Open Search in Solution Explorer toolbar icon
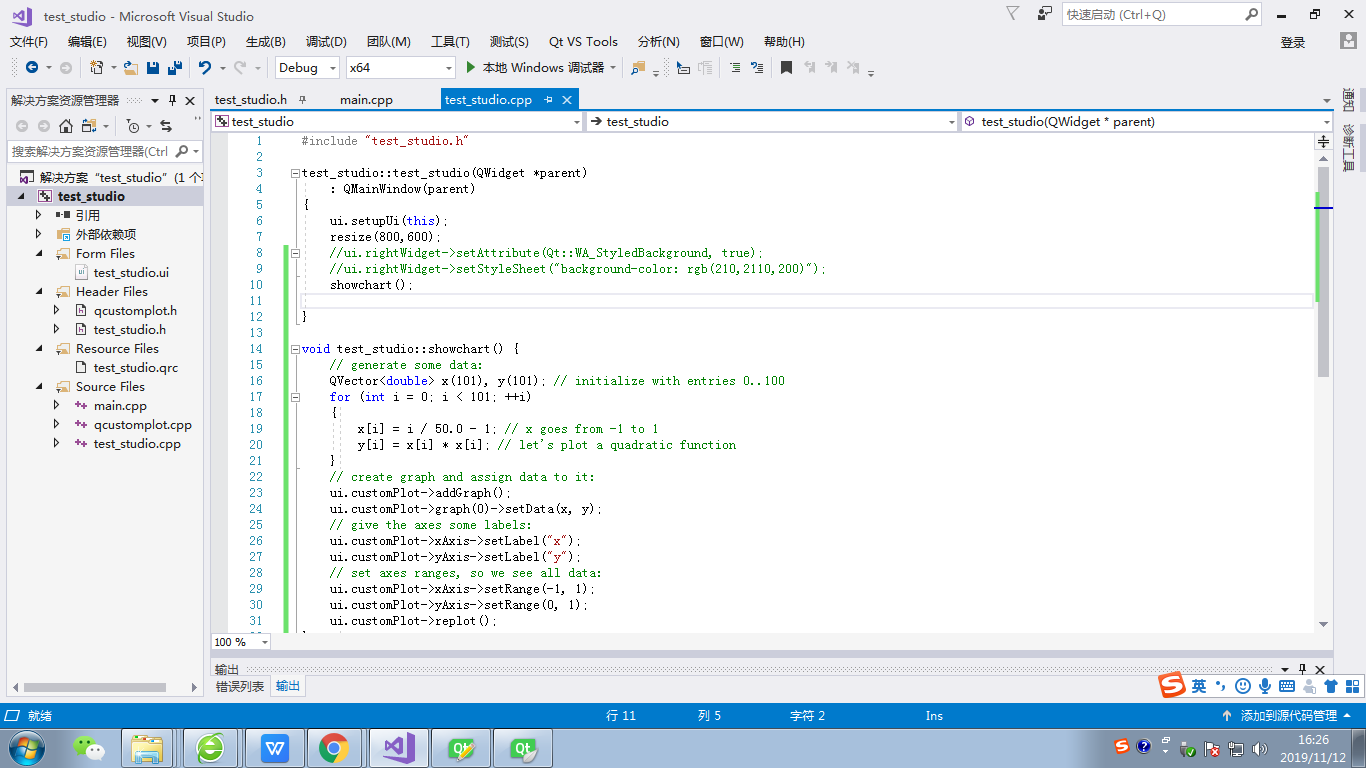Viewport: 1366px width, 768px height. point(180,150)
